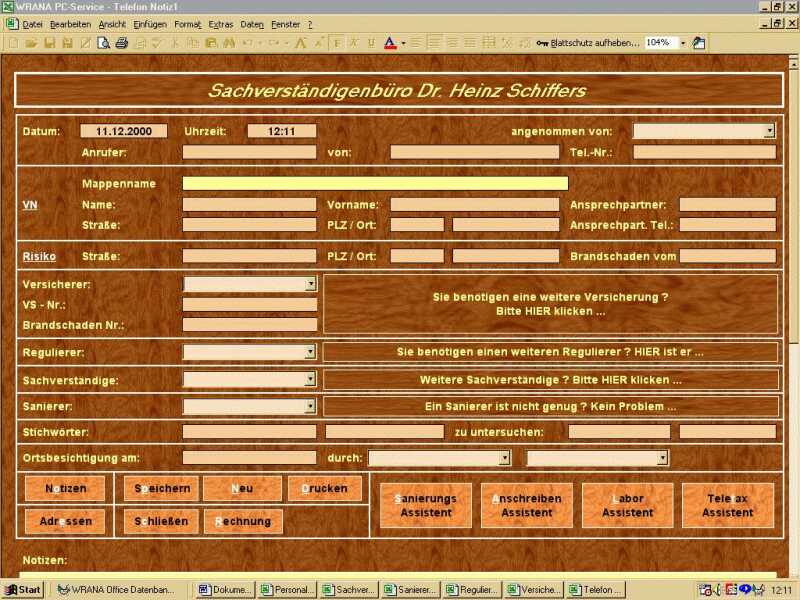
Task: Click 'Sie benötigen eine weitere Versicherung' box
Action: point(551,304)
